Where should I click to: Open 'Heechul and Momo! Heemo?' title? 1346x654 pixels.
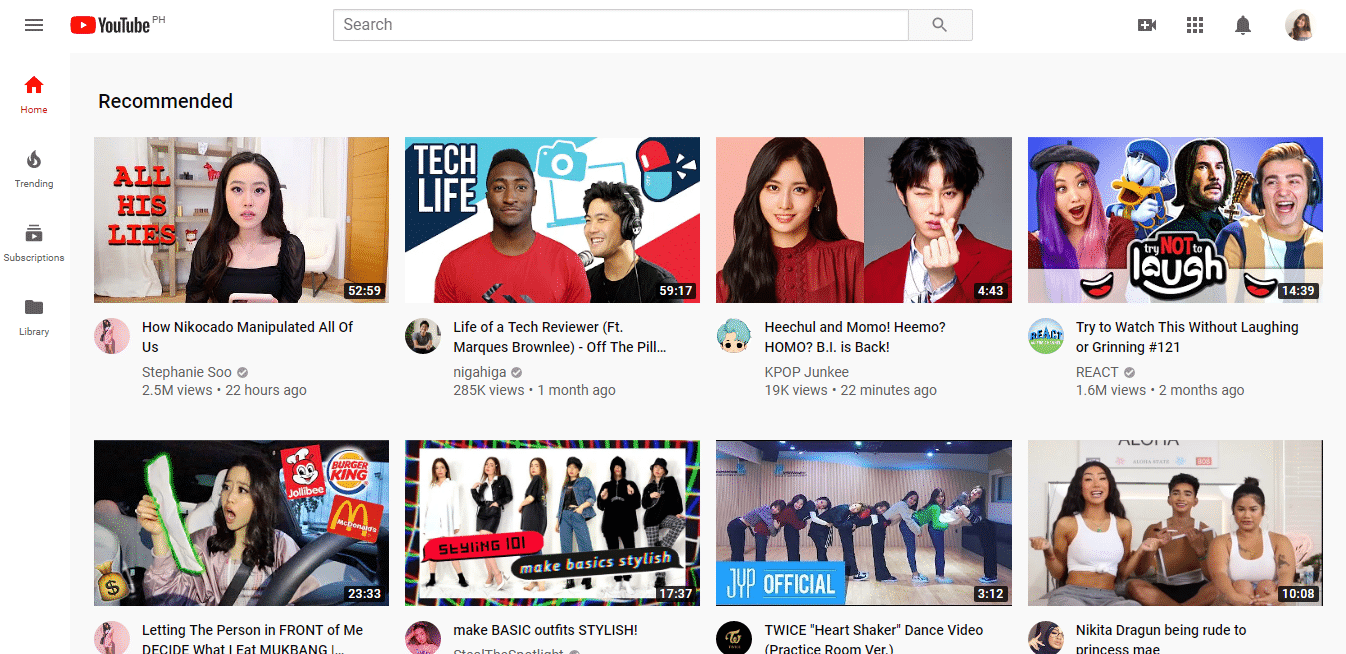(x=855, y=337)
